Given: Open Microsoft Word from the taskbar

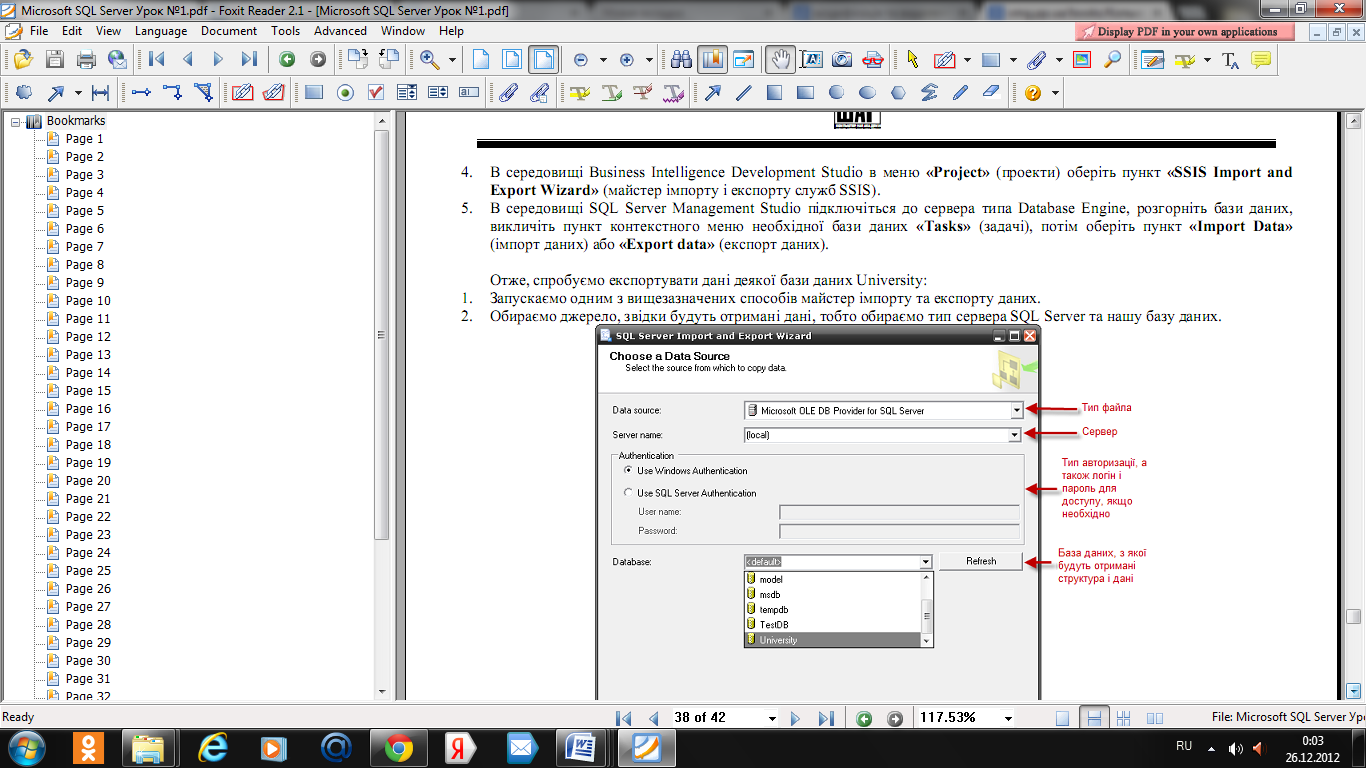Looking at the screenshot, I should [582, 746].
